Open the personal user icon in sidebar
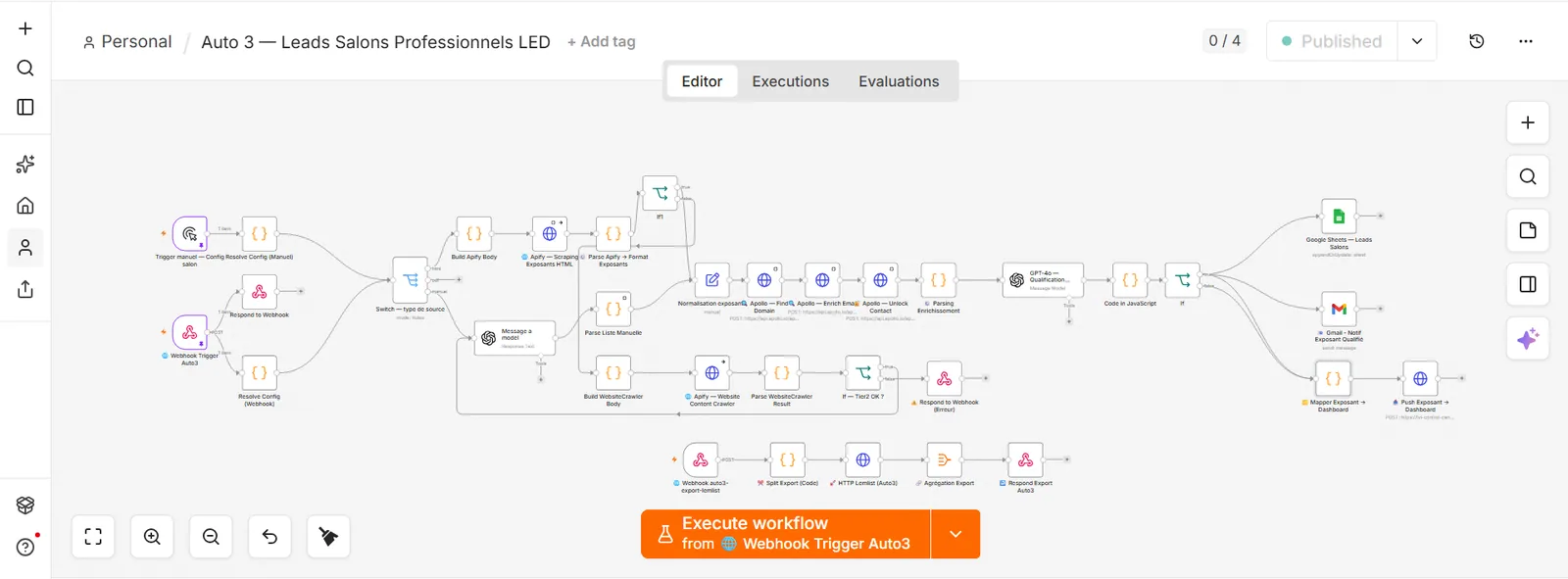Viewport: 1568px width, 579px height. coord(25,247)
